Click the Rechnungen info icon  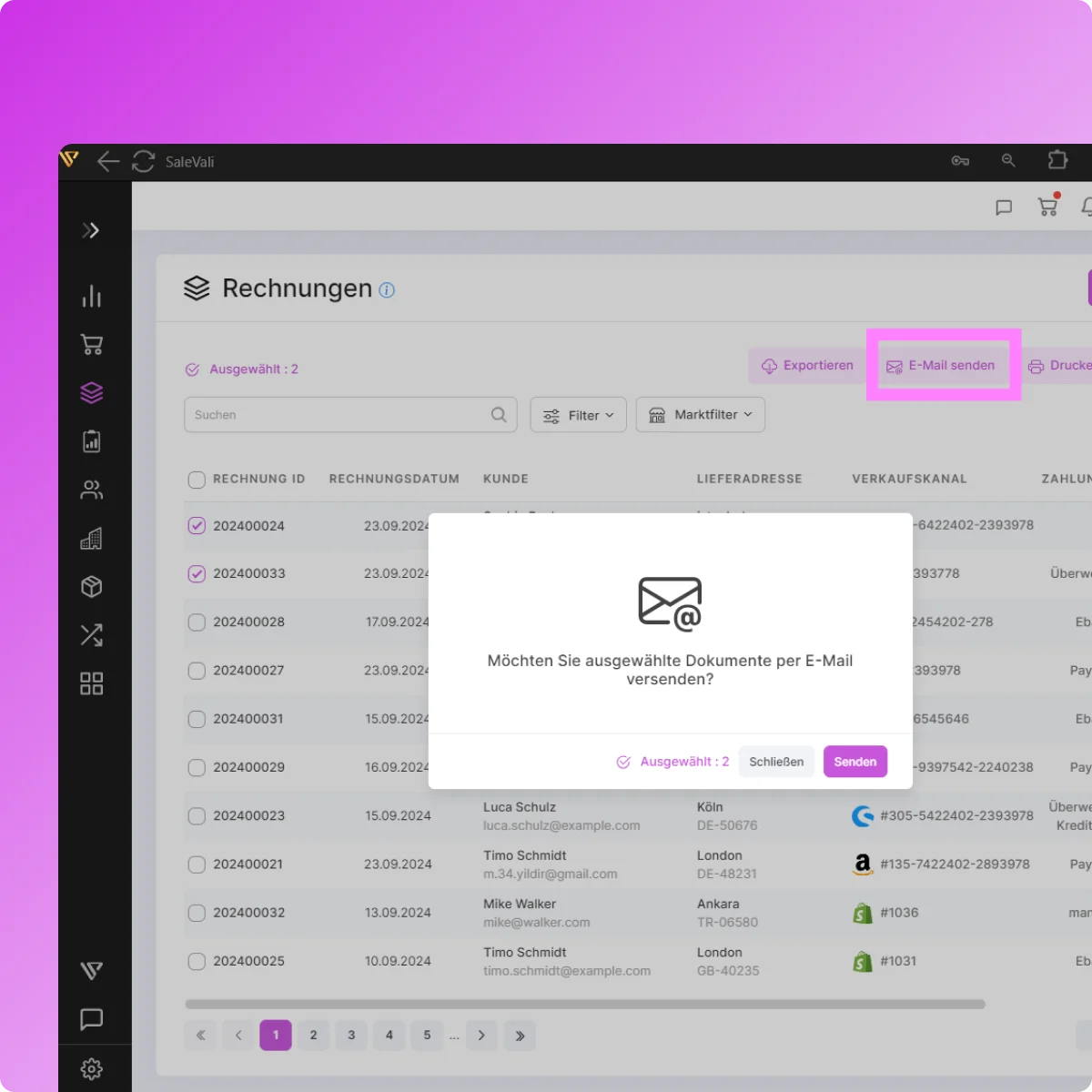point(387,290)
